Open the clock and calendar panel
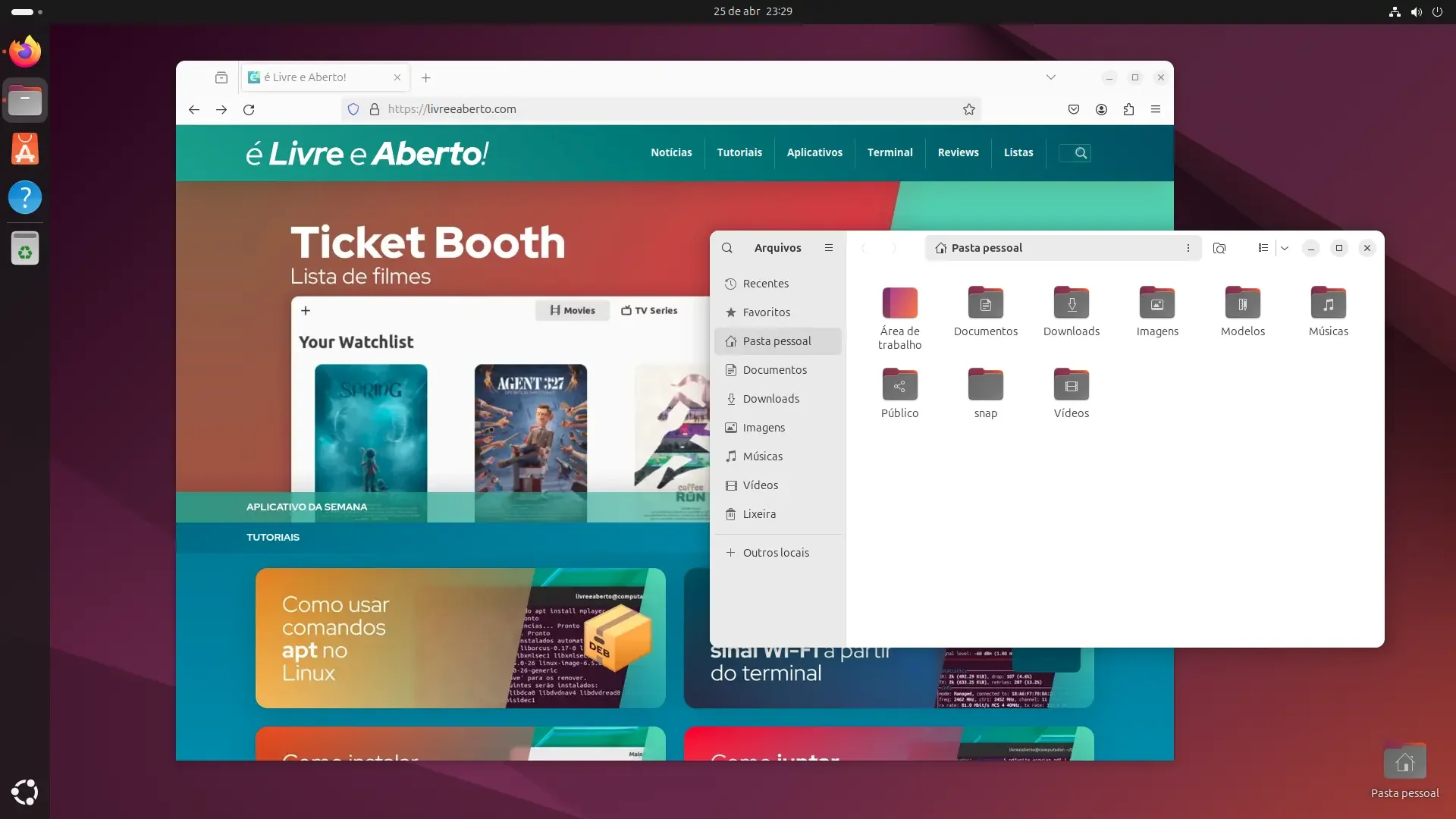The height and width of the screenshot is (819, 1456). (x=752, y=11)
